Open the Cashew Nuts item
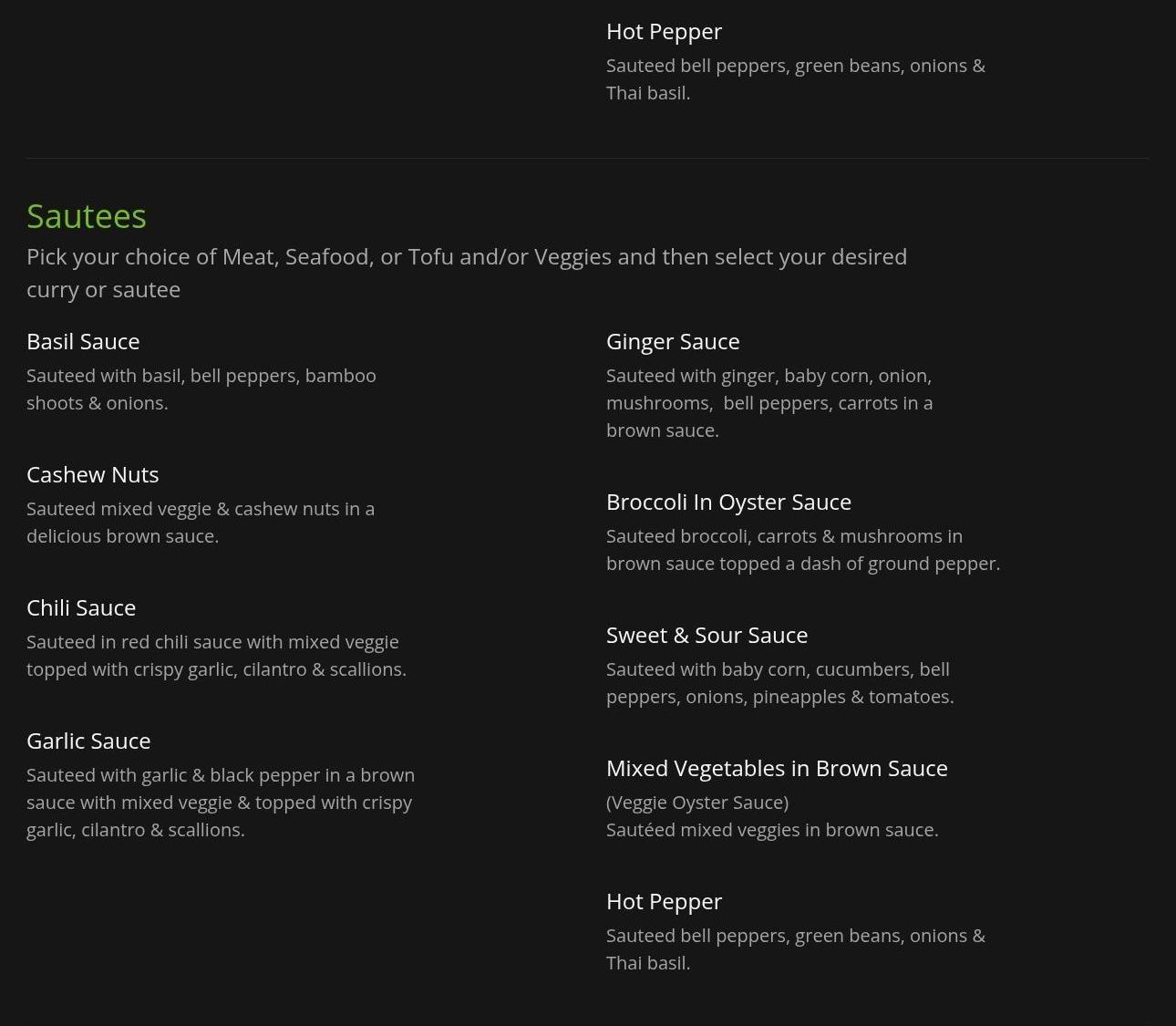Screen dimensions: 1176x1026 [x=93, y=474]
